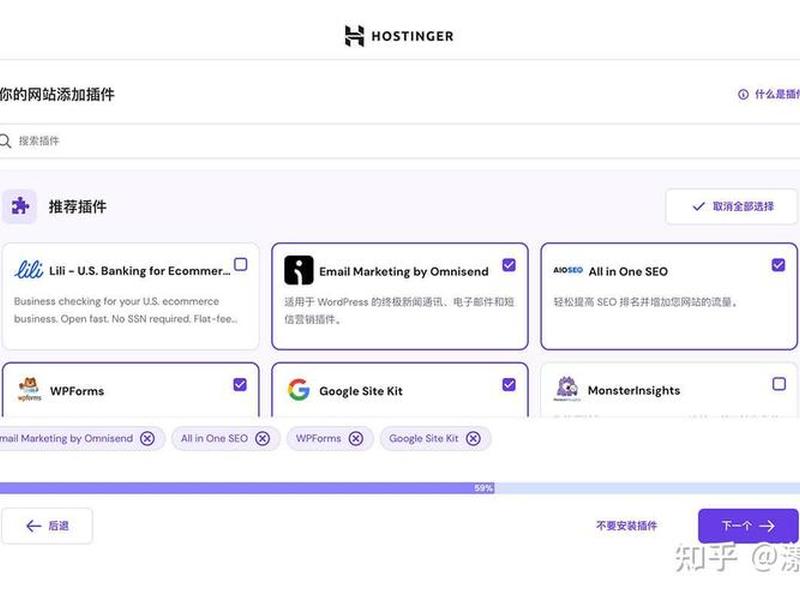Image resolution: width=800 pixels, height=600 pixels.
Task: Click Omnisend card Chinese description
Action: coord(399,310)
